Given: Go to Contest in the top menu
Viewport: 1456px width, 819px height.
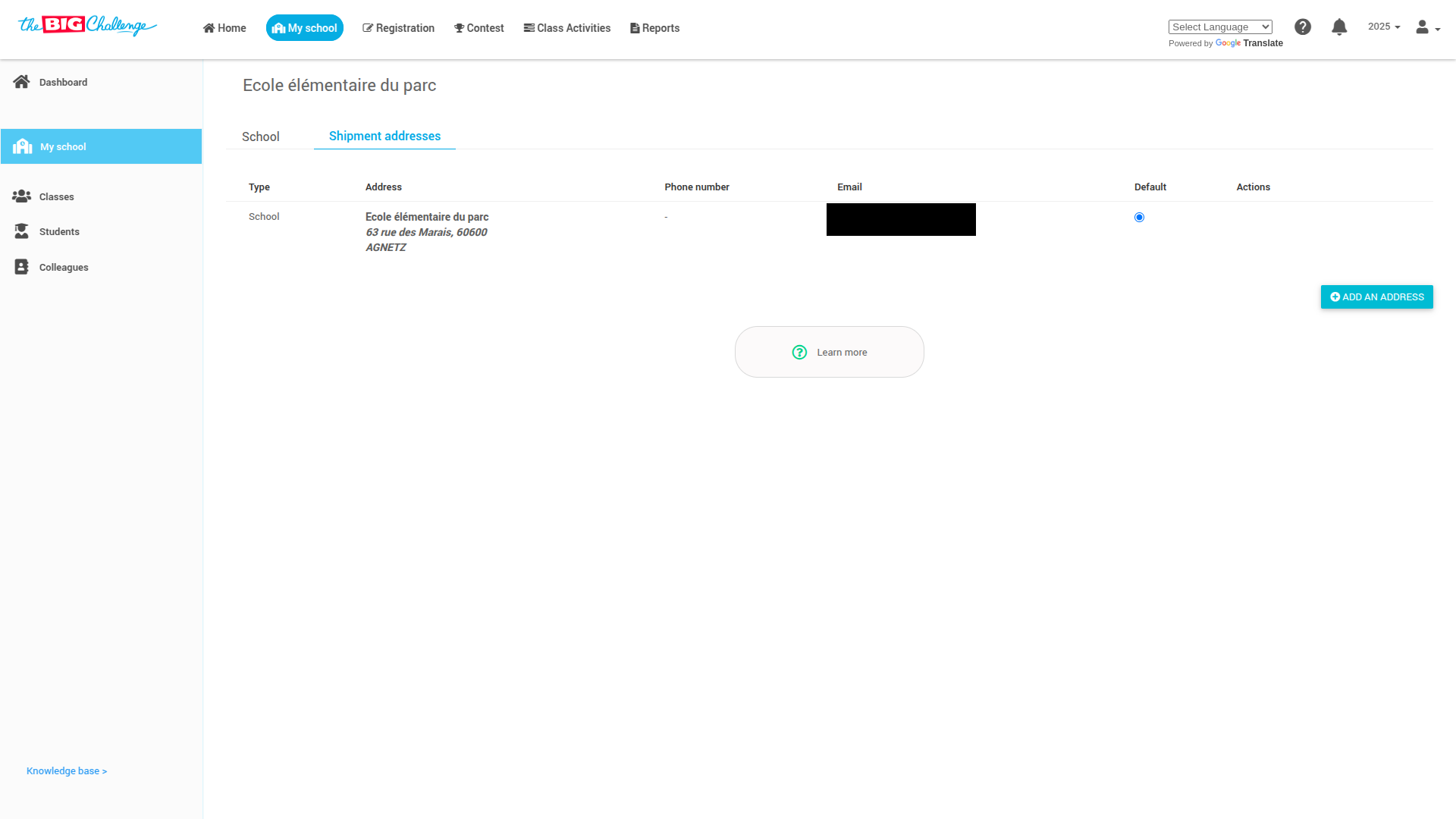Looking at the screenshot, I should pos(479,28).
